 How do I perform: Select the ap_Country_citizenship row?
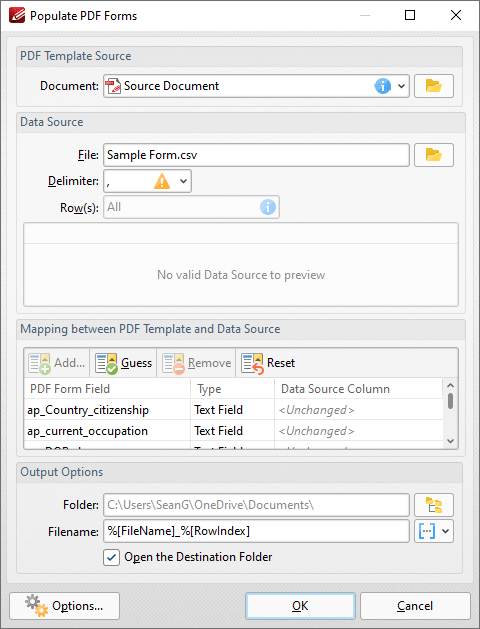point(233,410)
